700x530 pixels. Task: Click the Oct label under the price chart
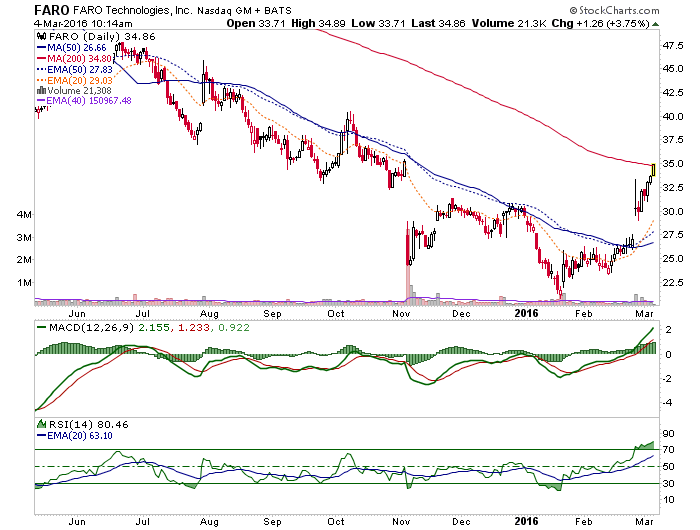336,313
